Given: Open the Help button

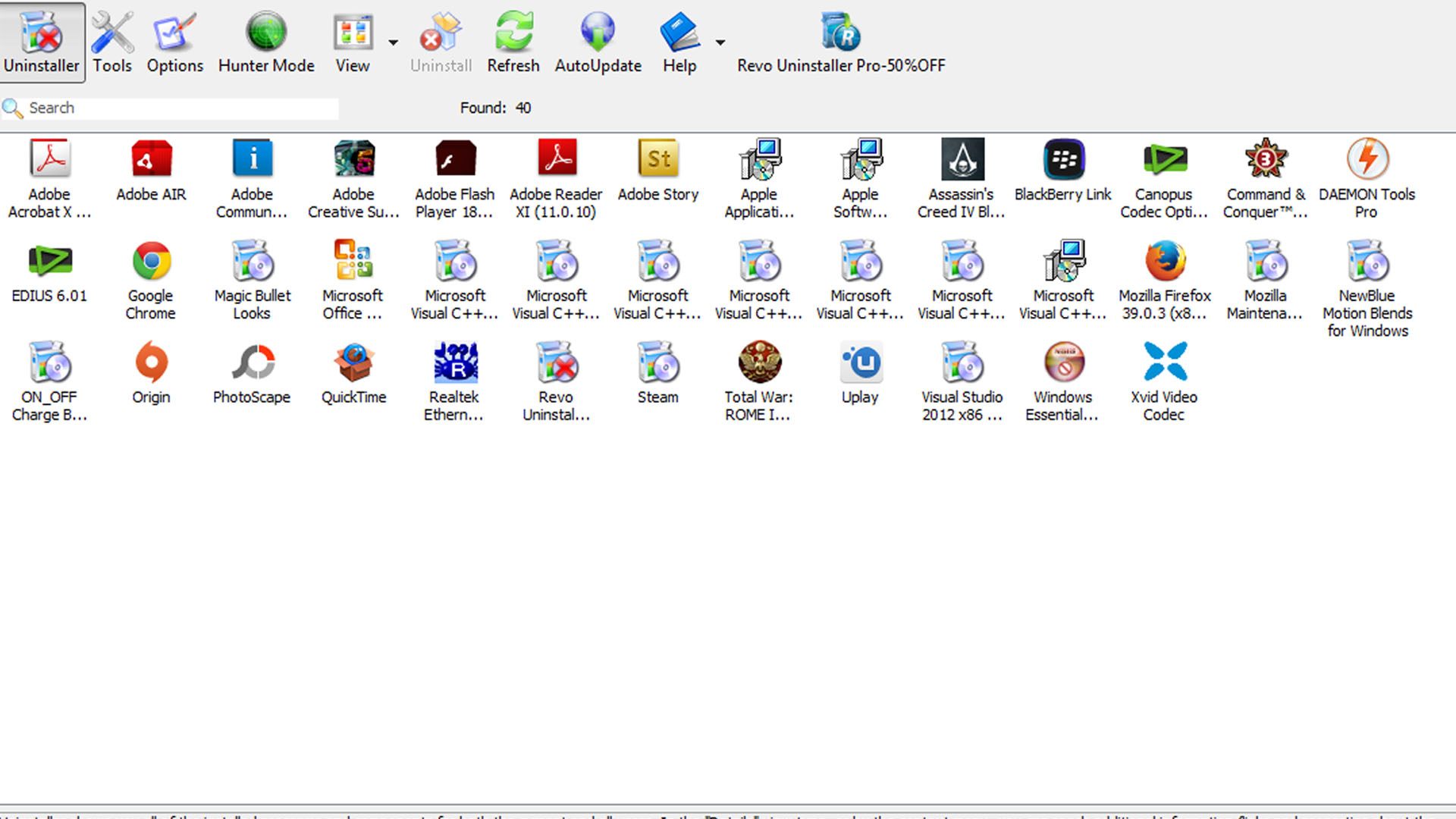Looking at the screenshot, I should click(x=679, y=42).
